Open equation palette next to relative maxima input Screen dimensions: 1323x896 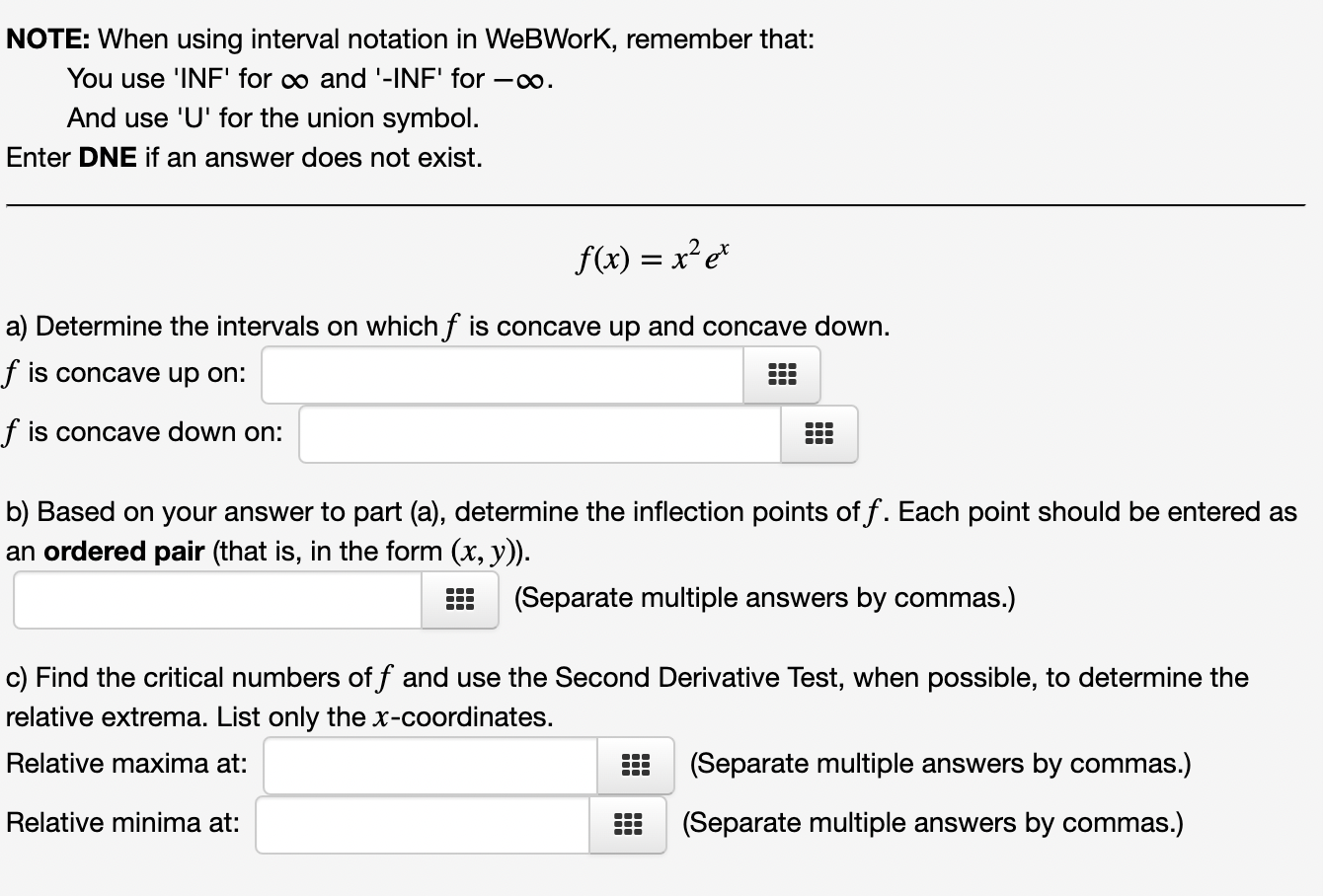pyautogui.click(x=635, y=765)
